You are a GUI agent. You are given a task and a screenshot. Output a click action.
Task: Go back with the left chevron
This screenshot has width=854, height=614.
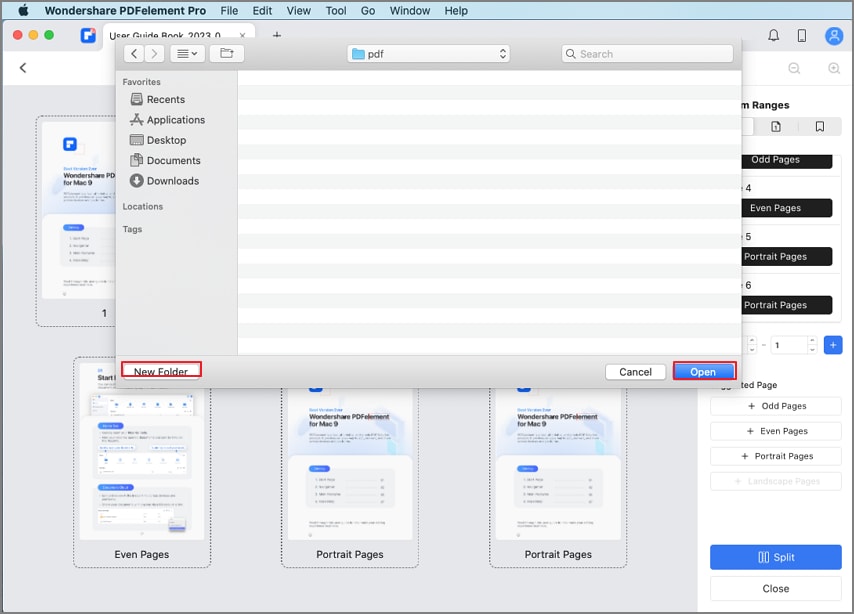(x=23, y=68)
